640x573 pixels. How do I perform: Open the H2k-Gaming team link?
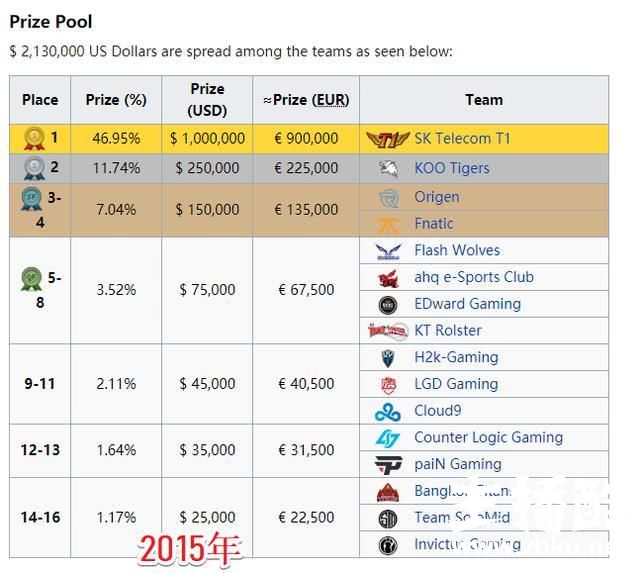point(456,358)
